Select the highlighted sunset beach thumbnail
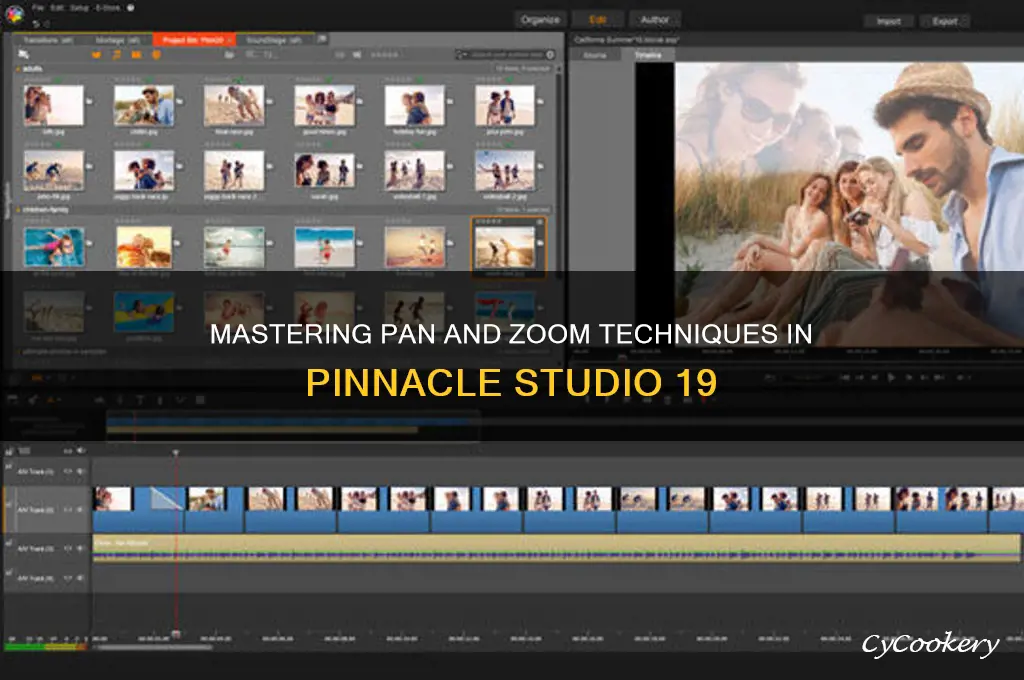The image size is (1024, 680). [505, 247]
